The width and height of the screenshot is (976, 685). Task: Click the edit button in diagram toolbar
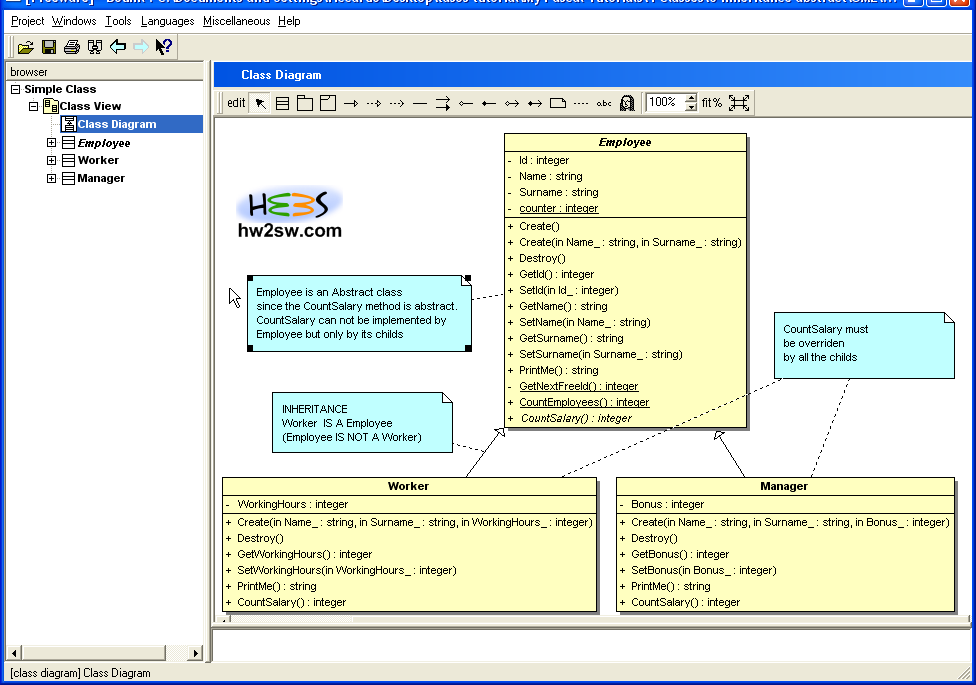[x=236, y=103]
